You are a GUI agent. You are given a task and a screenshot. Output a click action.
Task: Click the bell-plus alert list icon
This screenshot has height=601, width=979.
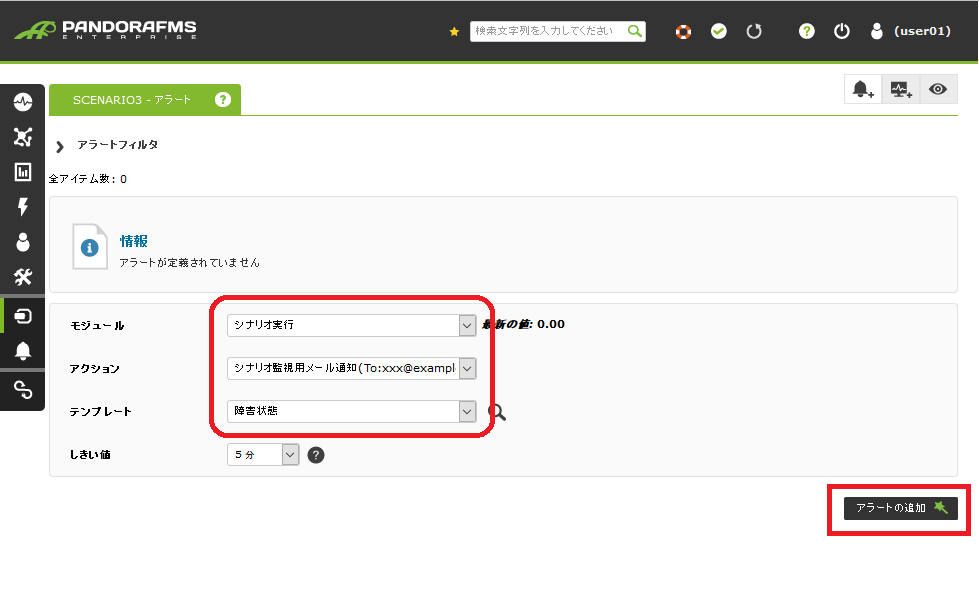(x=863, y=89)
